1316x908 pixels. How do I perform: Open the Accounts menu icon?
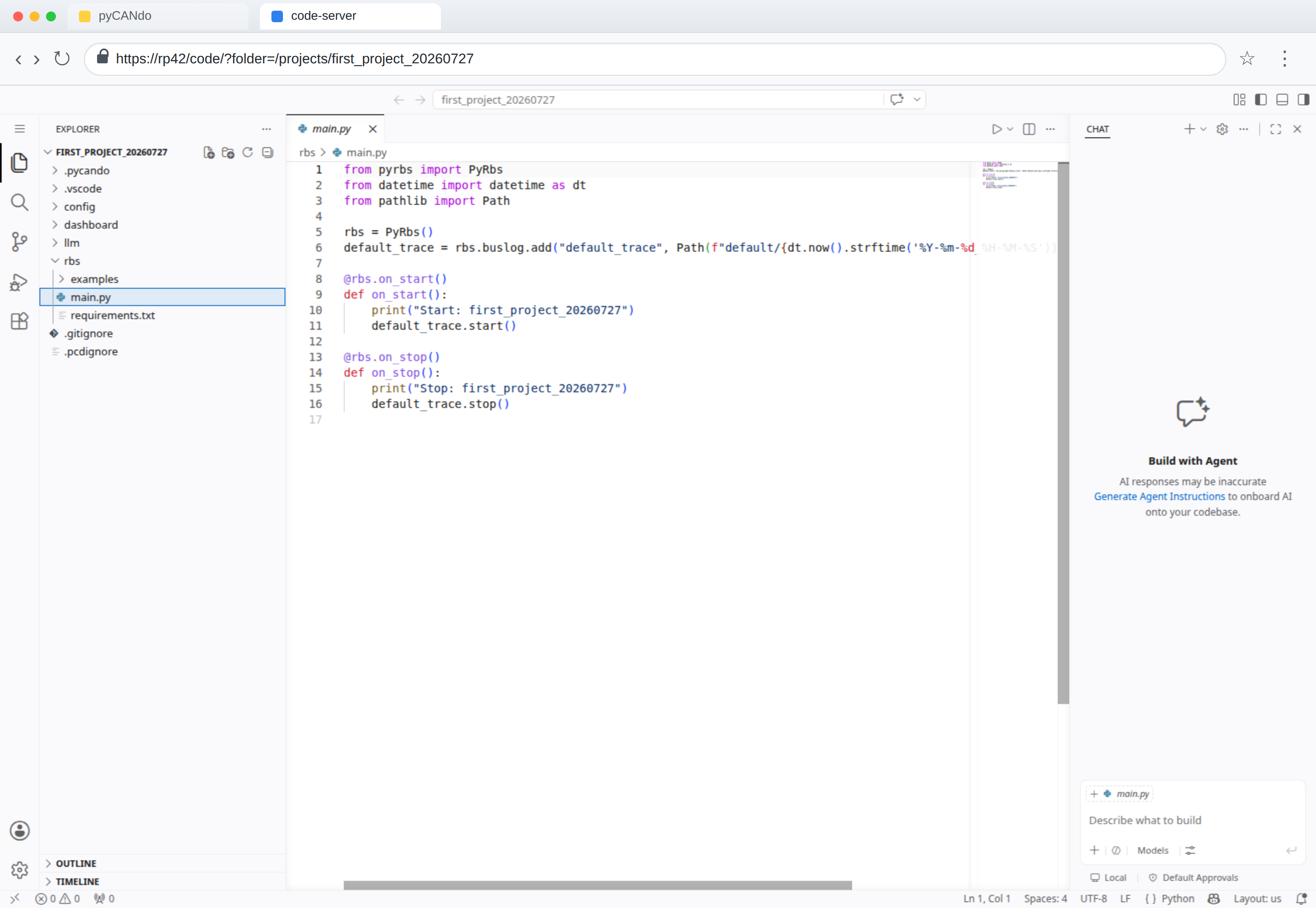[19, 831]
